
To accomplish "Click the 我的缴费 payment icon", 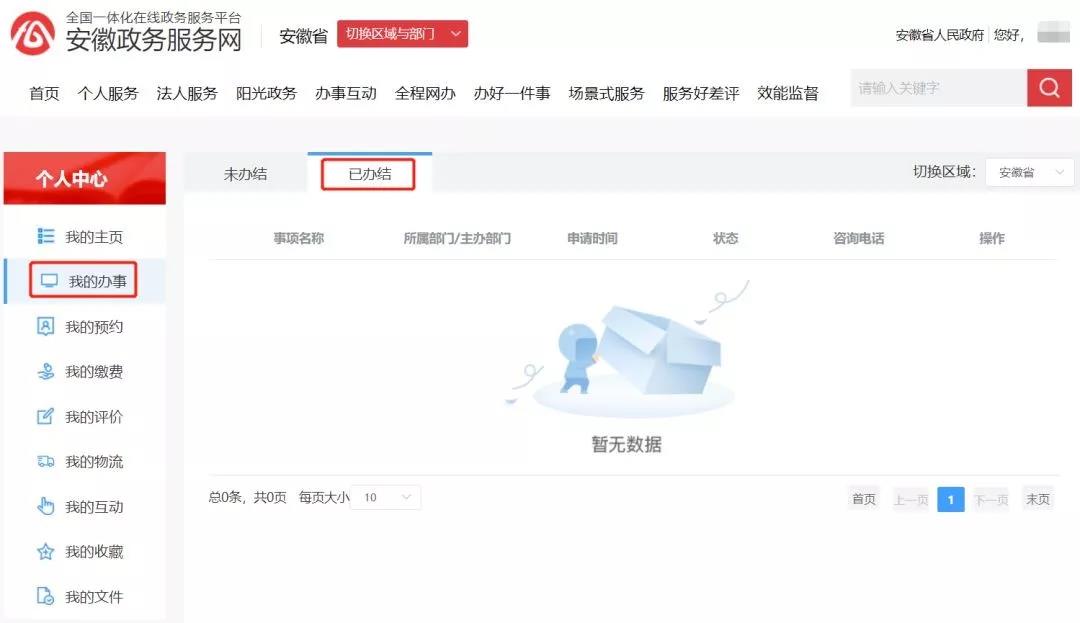I will coord(45,372).
